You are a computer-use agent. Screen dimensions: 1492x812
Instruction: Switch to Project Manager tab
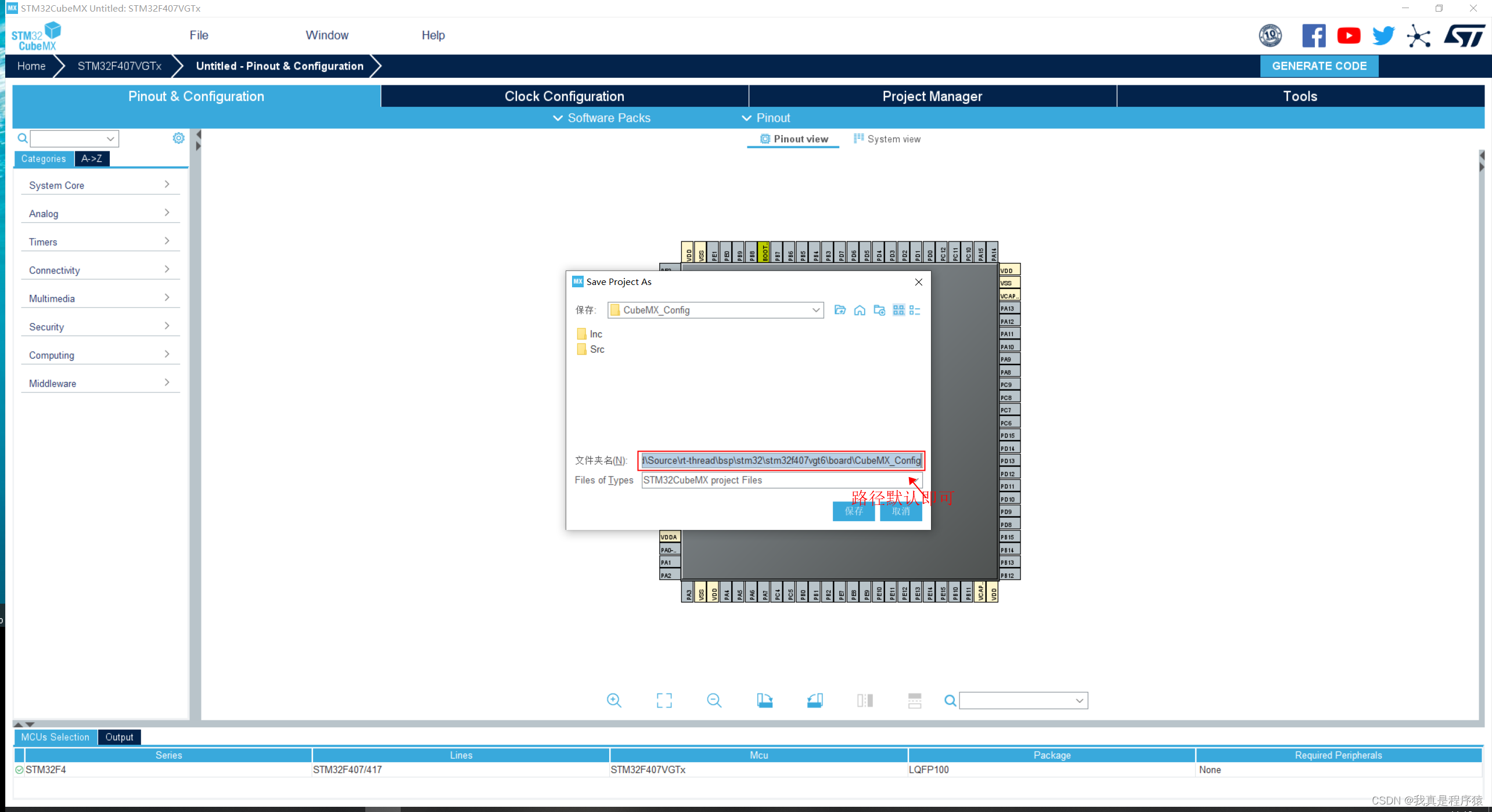point(932,96)
